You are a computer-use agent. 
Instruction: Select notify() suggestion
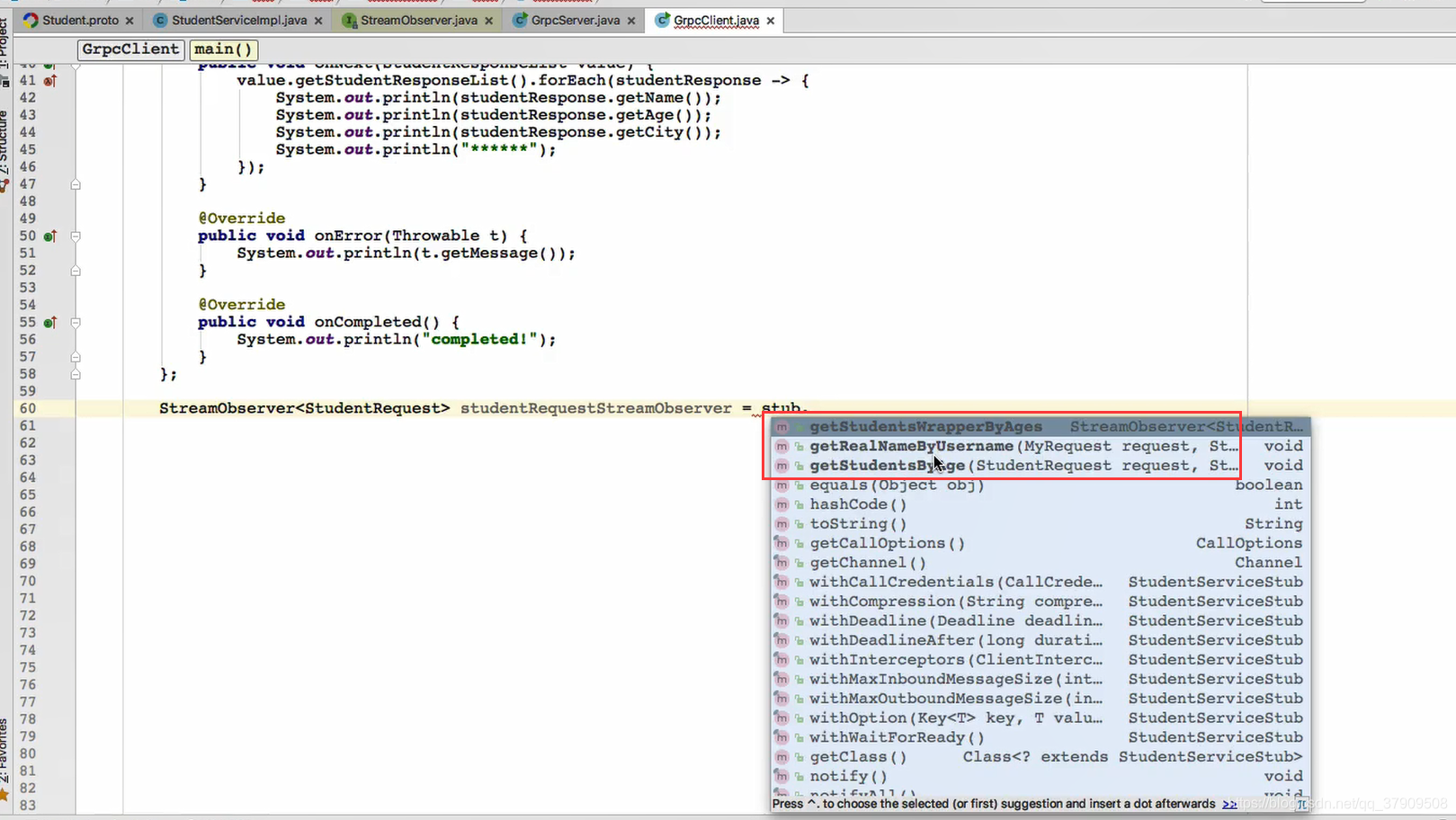point(1040,777)
